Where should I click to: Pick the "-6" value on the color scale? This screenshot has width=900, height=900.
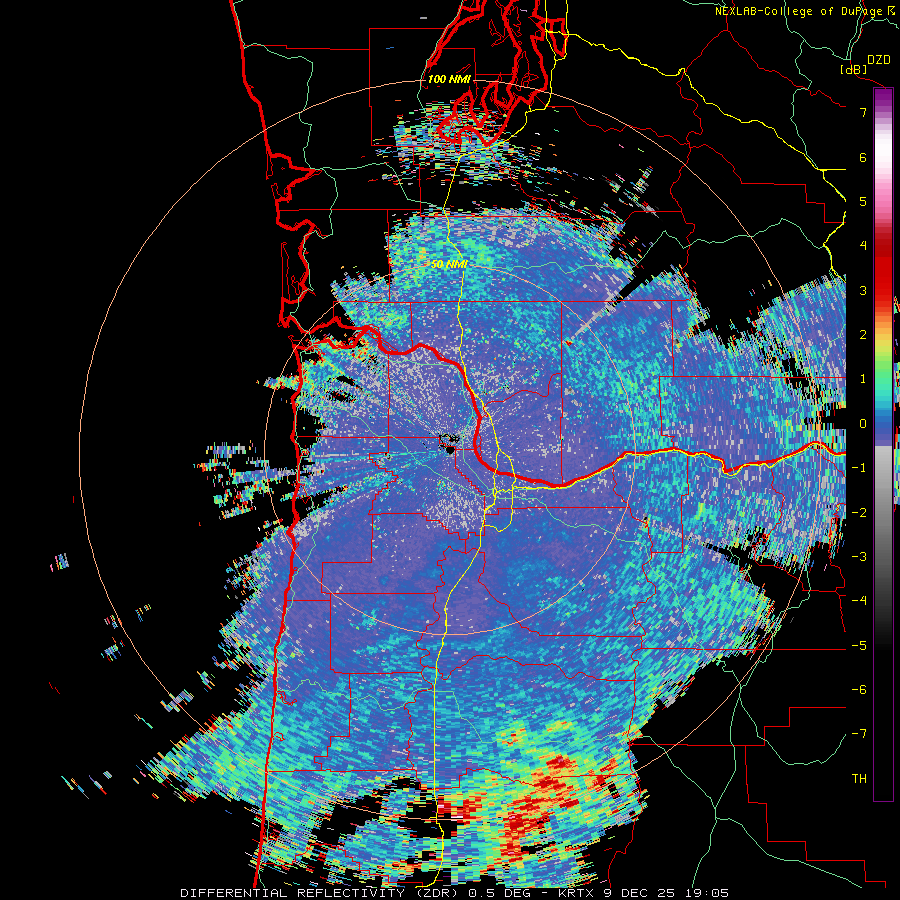point(859,690)
